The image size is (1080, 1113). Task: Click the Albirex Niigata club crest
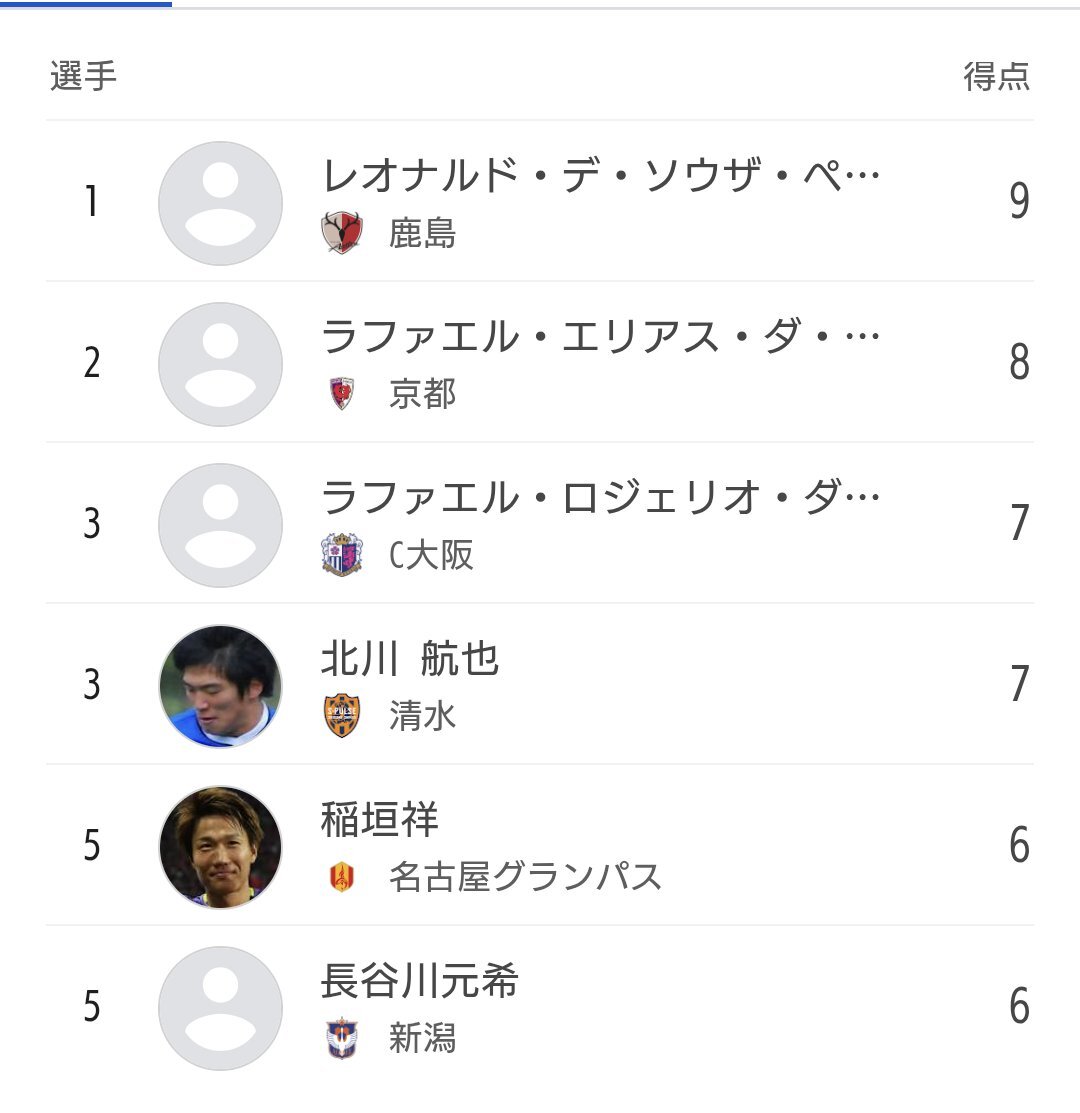pos(342,1038)
